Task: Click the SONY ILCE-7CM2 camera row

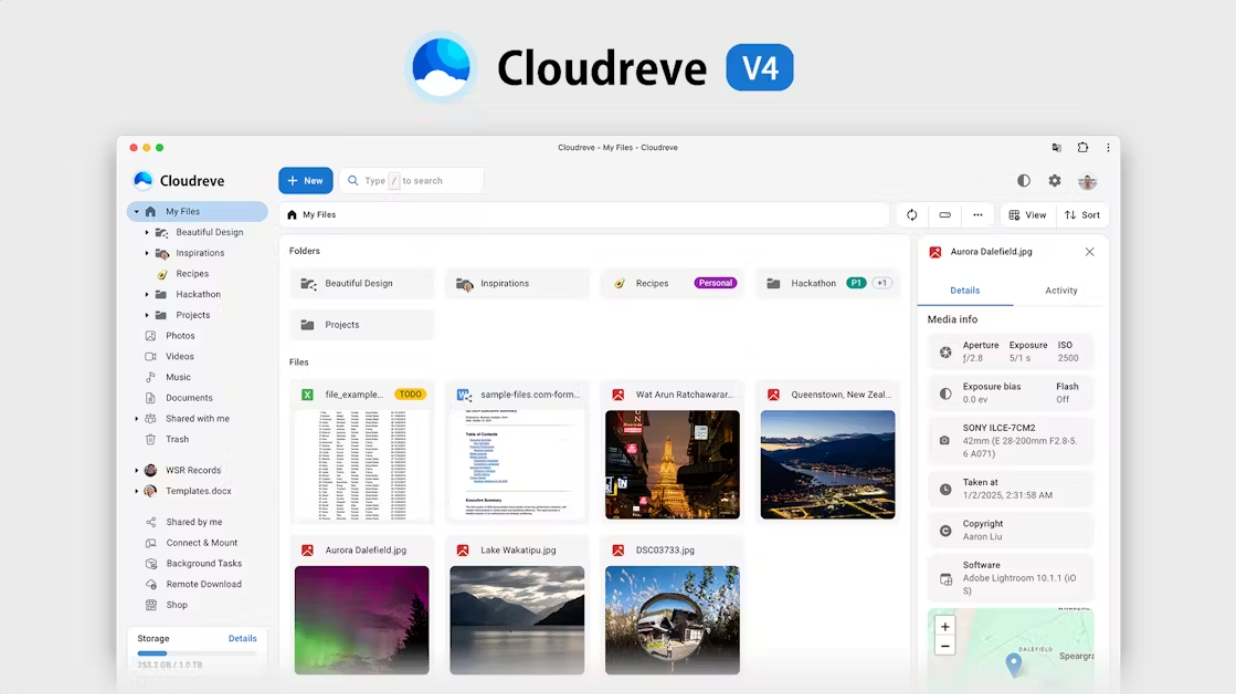Action: (x=1011, y=440)
